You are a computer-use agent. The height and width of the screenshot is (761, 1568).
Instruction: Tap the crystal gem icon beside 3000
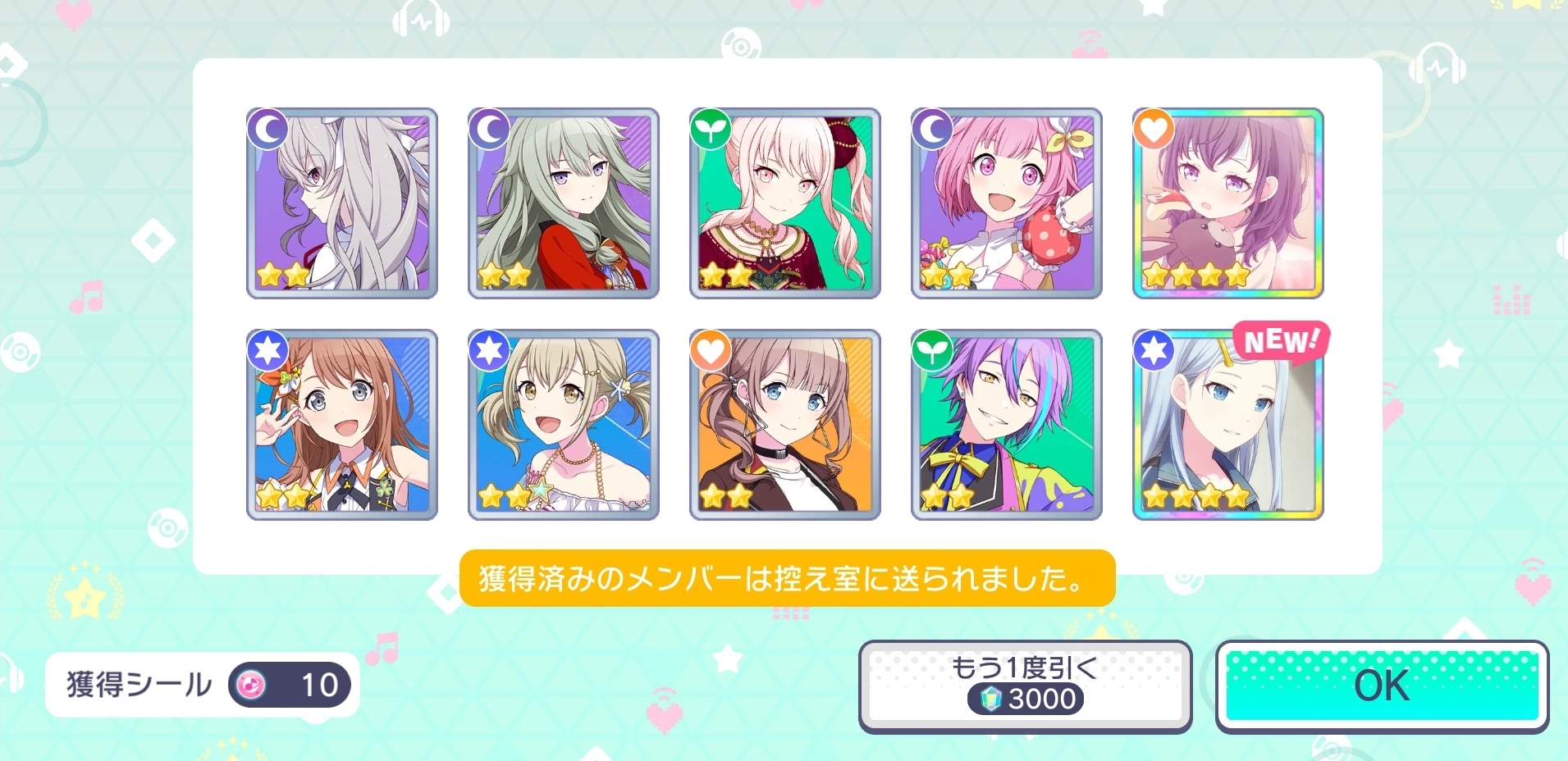tap(990, 699)
